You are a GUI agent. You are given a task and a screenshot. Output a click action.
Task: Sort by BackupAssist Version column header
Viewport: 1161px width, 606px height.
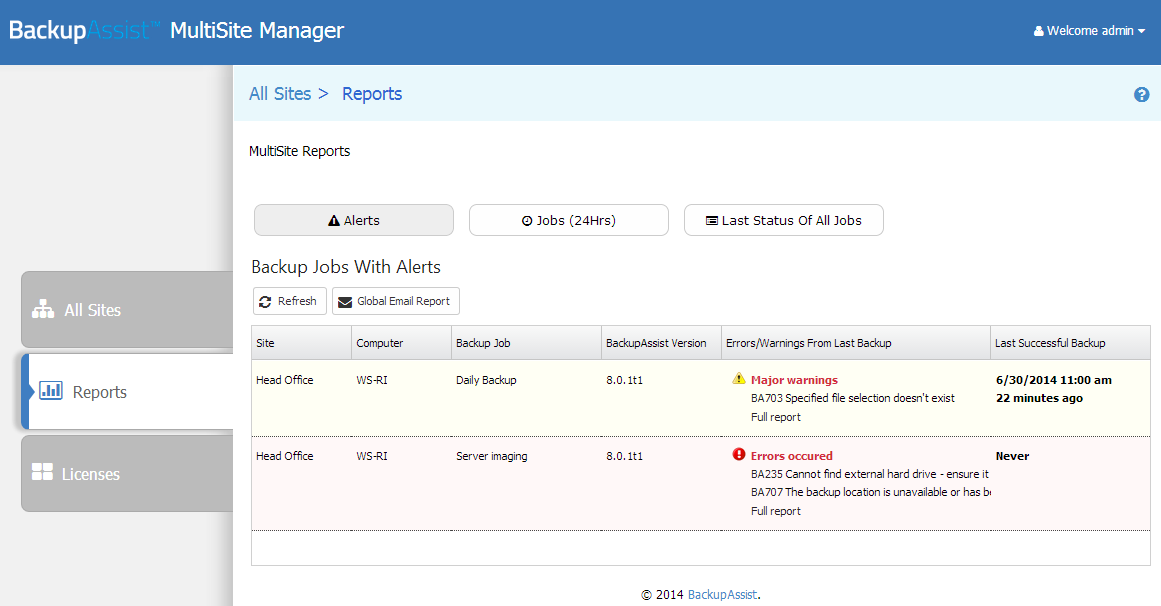point(661,343)
